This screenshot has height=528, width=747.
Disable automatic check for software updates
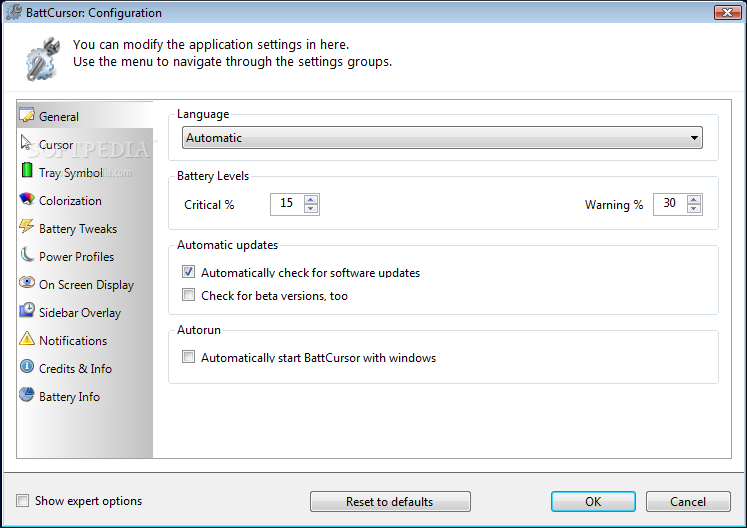189,272
